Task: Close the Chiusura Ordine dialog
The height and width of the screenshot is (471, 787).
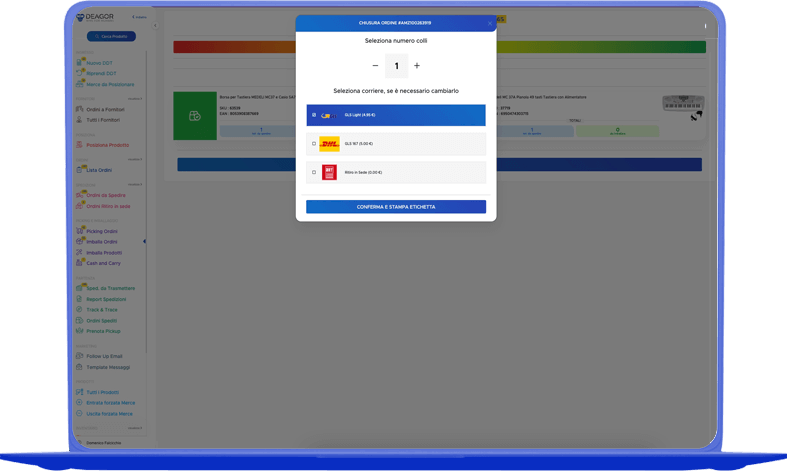Action: pyautogui.click(x=490, y=23)
